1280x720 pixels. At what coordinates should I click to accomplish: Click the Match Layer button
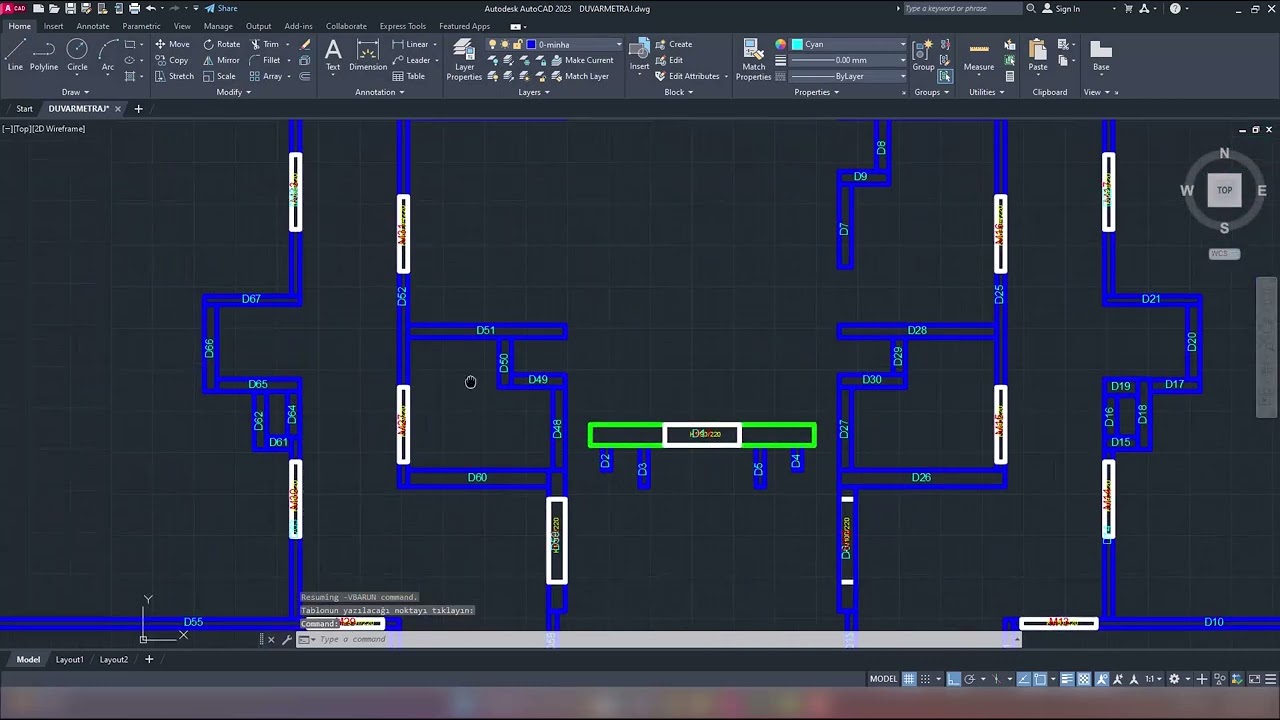[580, 76]
